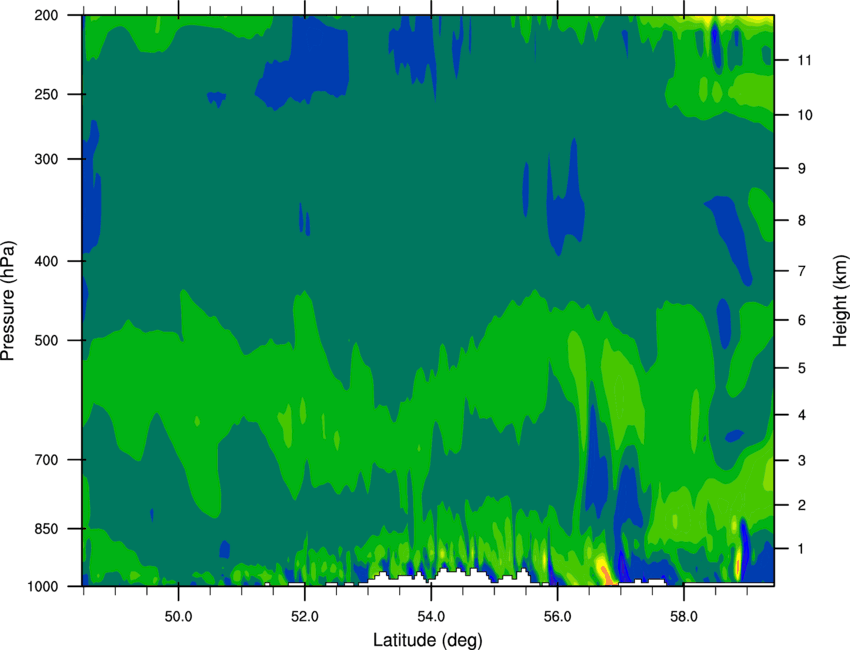This screenshot has height=650, width=850.
Task: Click the 2 km height label
Action: 801,505
